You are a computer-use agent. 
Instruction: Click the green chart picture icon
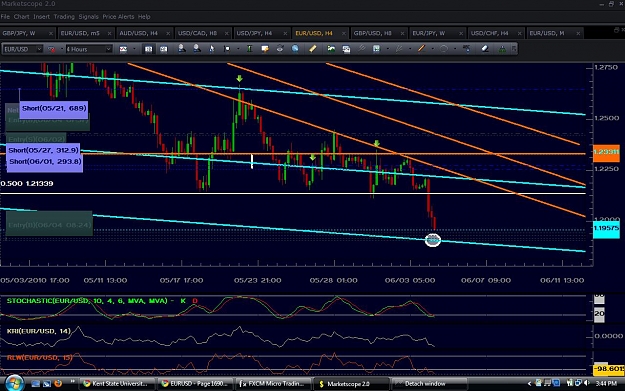click(x=331, y=49)
